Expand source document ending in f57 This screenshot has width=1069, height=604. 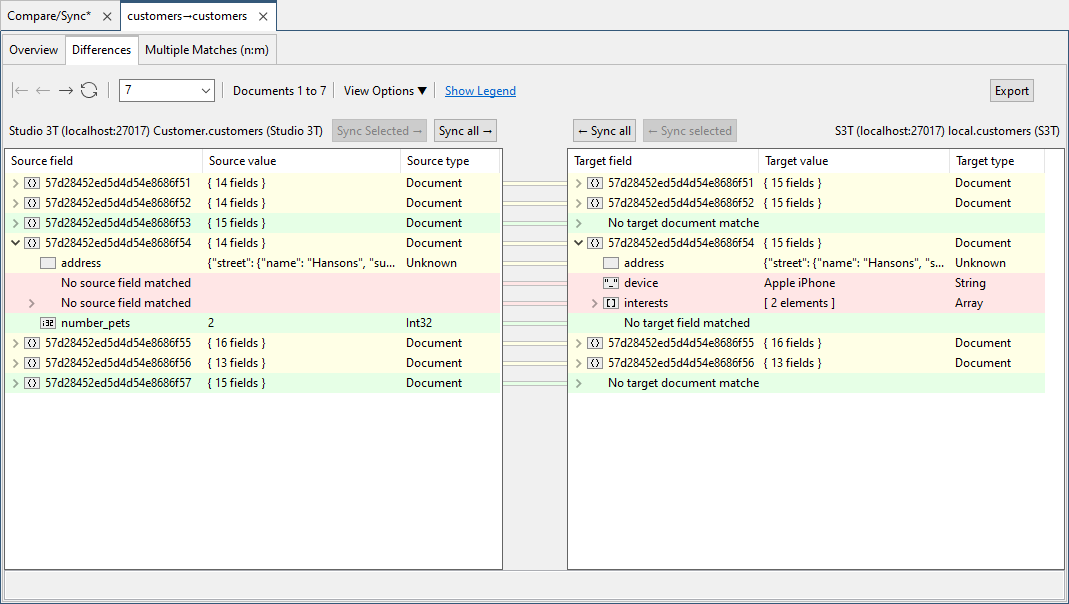click(15, 383)
